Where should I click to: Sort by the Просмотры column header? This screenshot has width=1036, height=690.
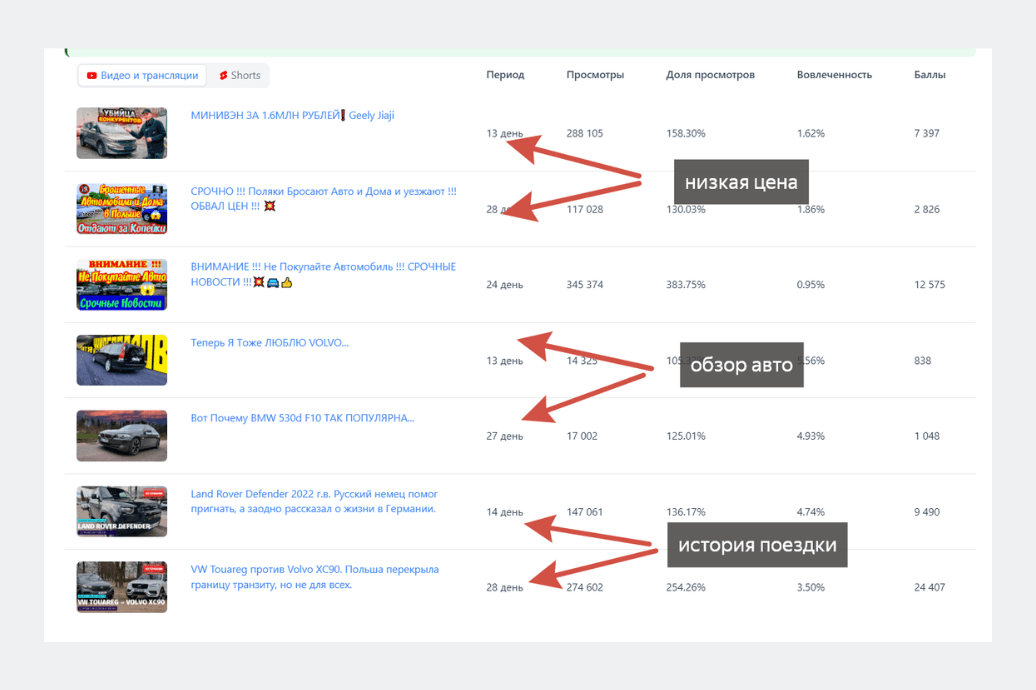pyautogui.click(x=595, y=75)
